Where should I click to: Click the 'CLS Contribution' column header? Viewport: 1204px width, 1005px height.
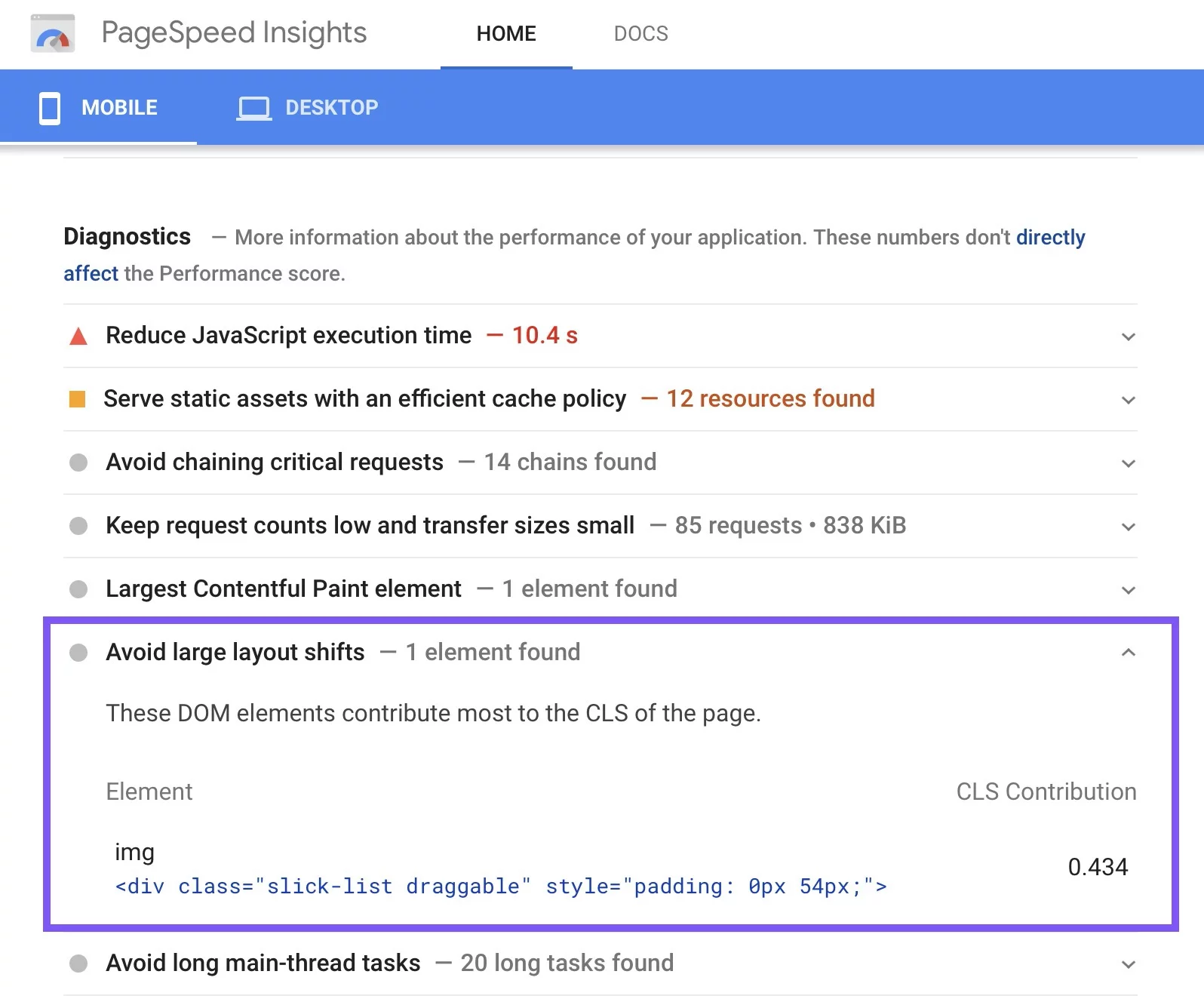tap(1046, 791)
